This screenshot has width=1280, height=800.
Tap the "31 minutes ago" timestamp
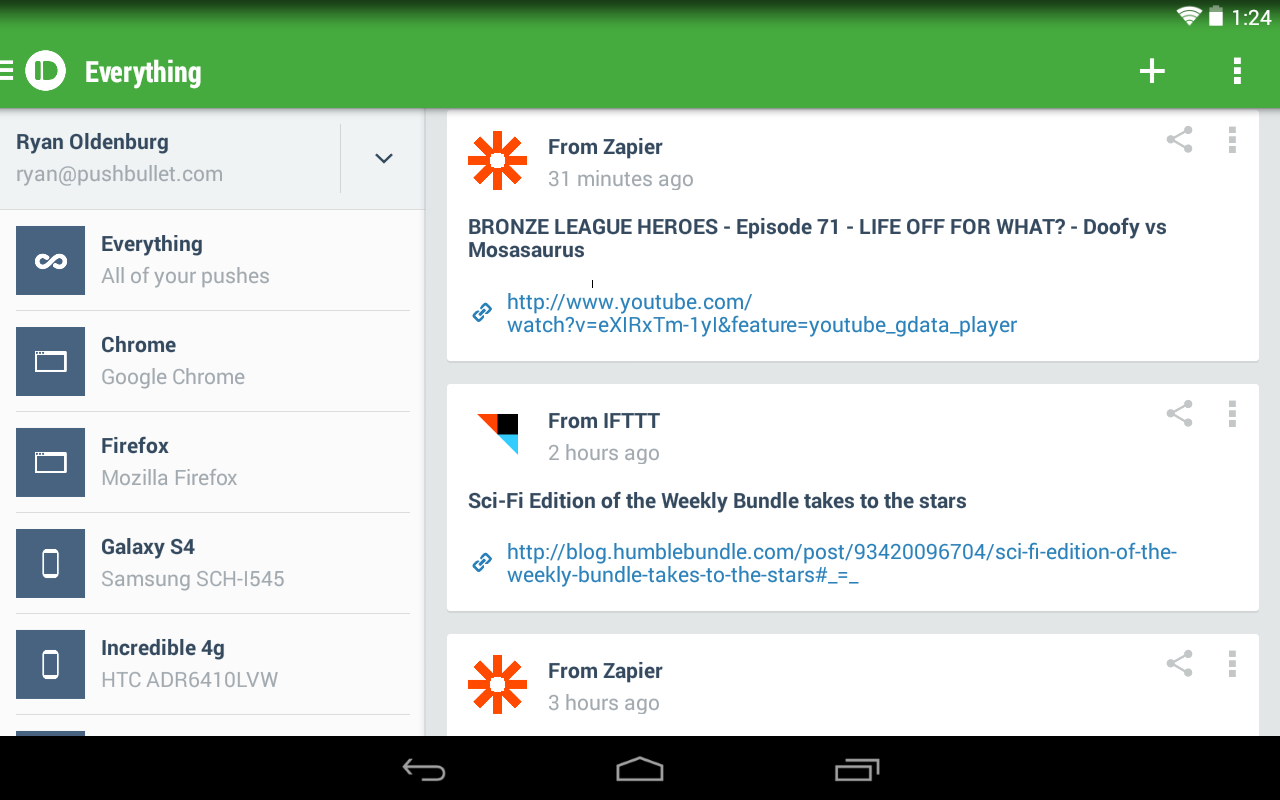620,179
